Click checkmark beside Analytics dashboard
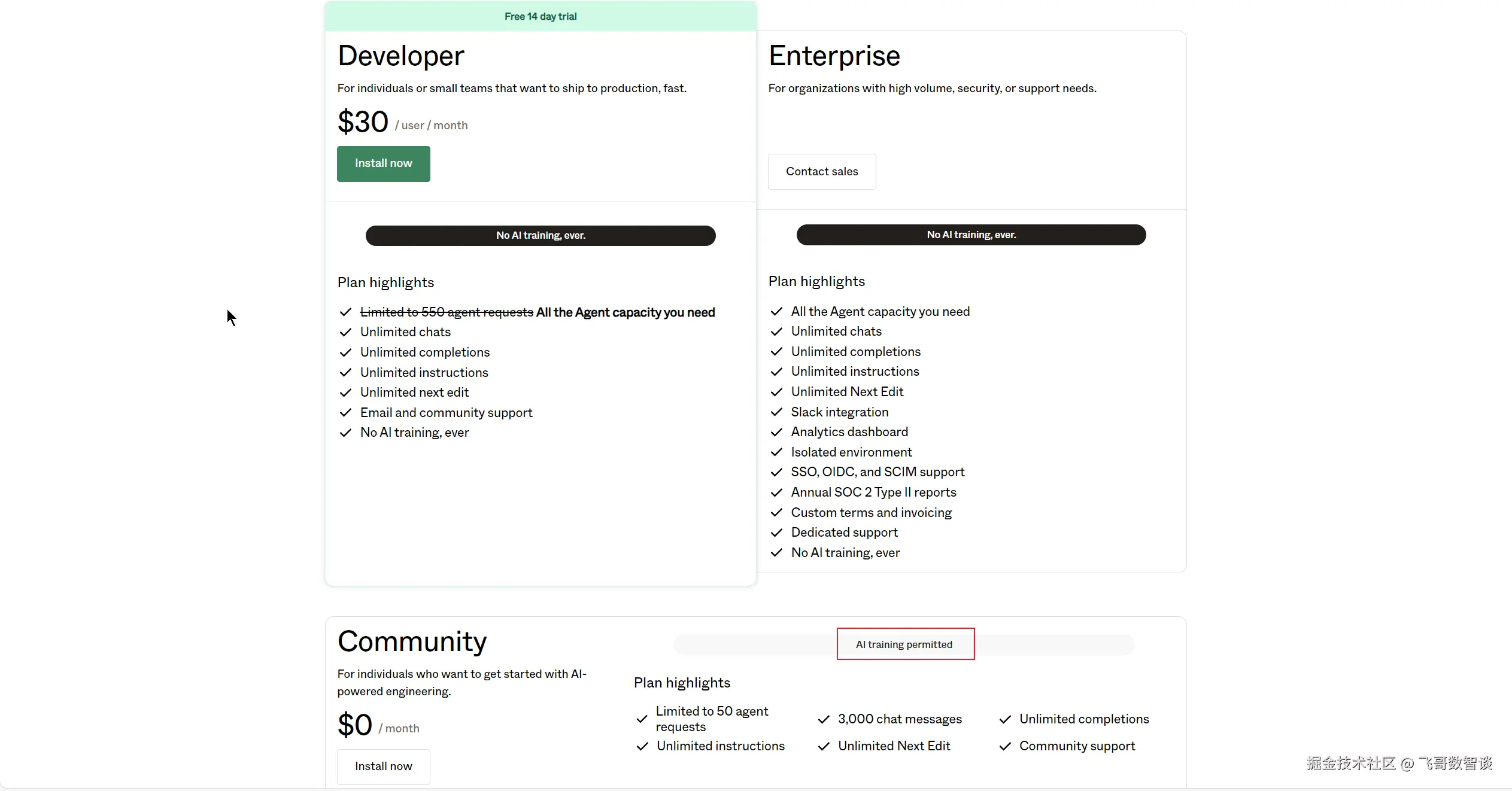 776,432
